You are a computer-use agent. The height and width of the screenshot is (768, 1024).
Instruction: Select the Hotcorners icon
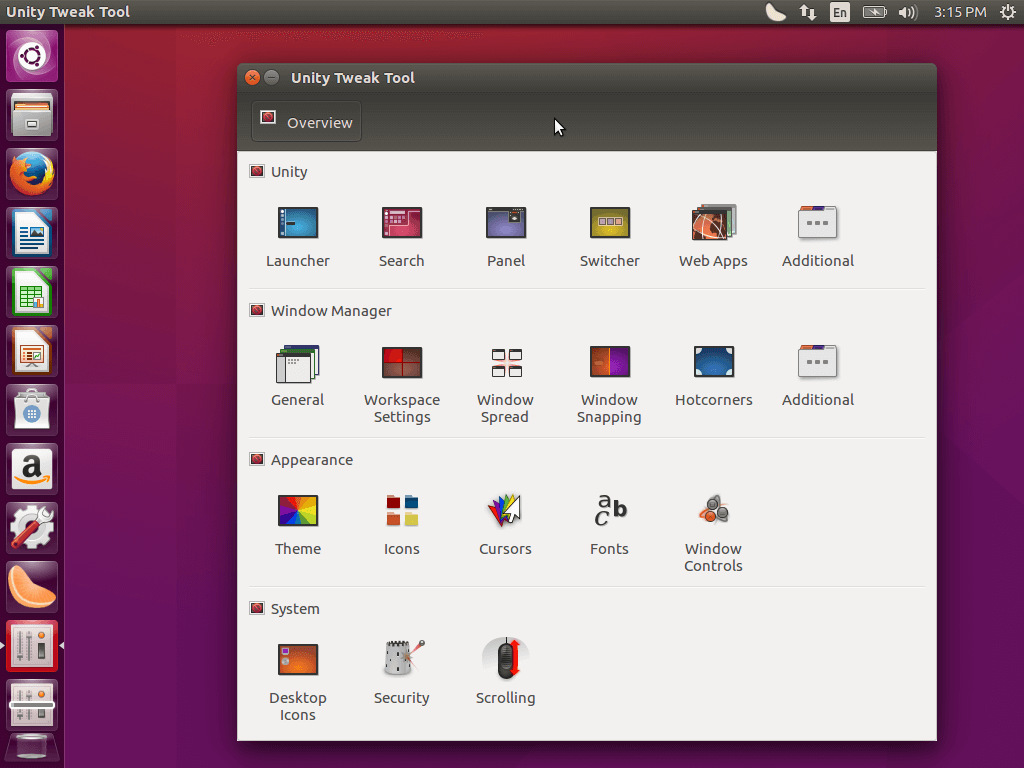click(x=713, y=362)
